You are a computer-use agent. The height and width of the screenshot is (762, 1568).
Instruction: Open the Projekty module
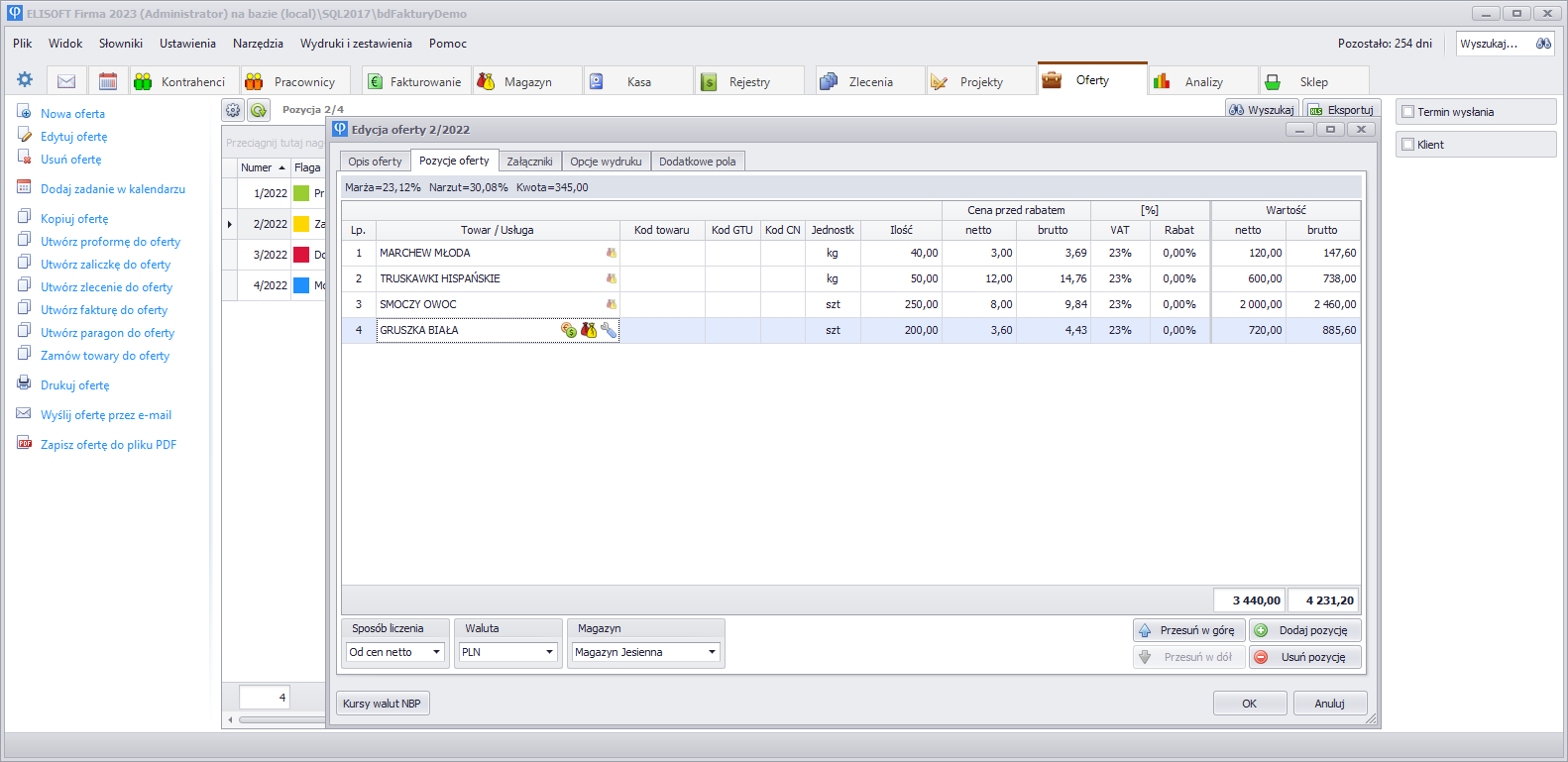tap(981, 81)
